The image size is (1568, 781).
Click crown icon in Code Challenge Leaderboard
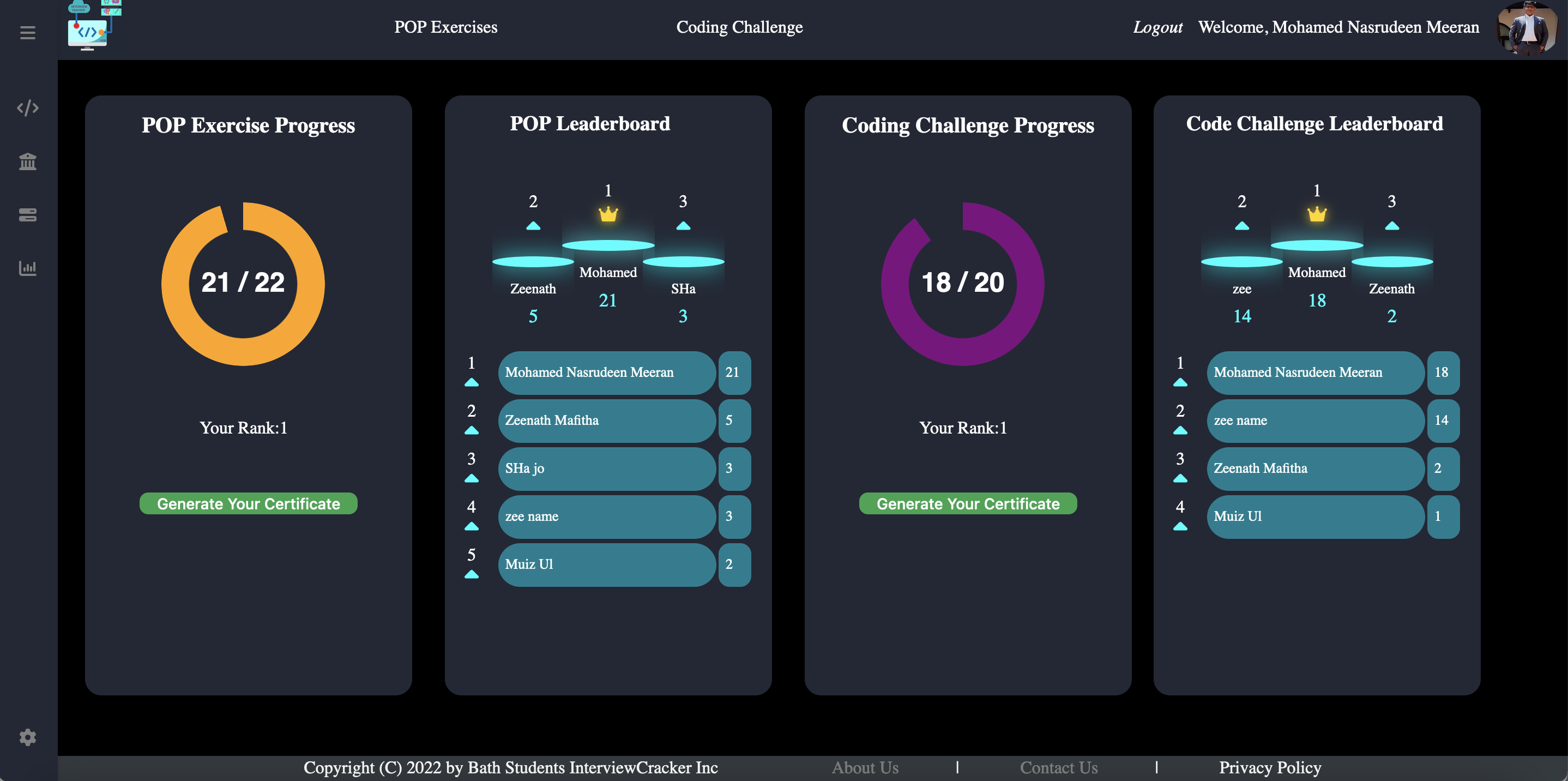pos(1317,214)
